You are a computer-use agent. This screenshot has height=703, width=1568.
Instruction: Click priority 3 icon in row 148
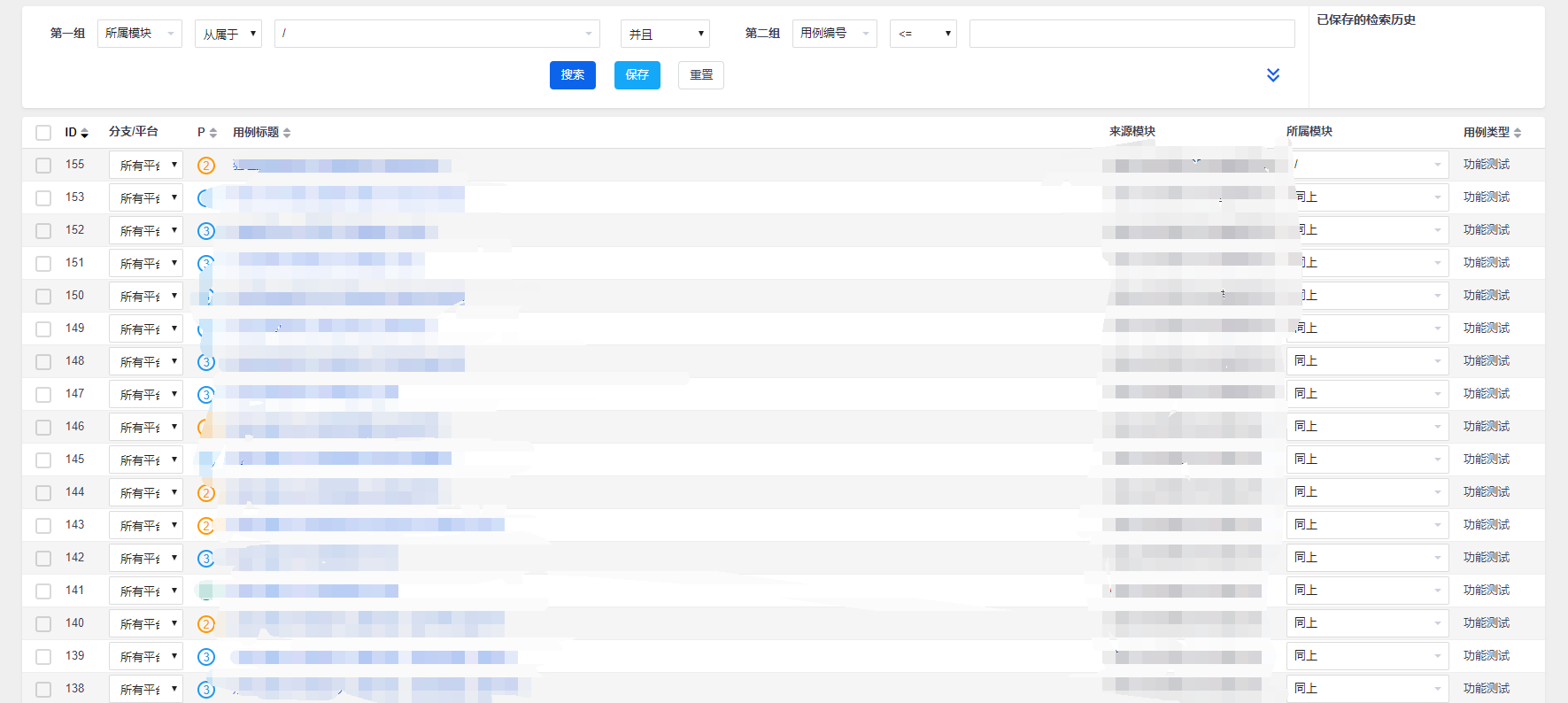[206, 362]
